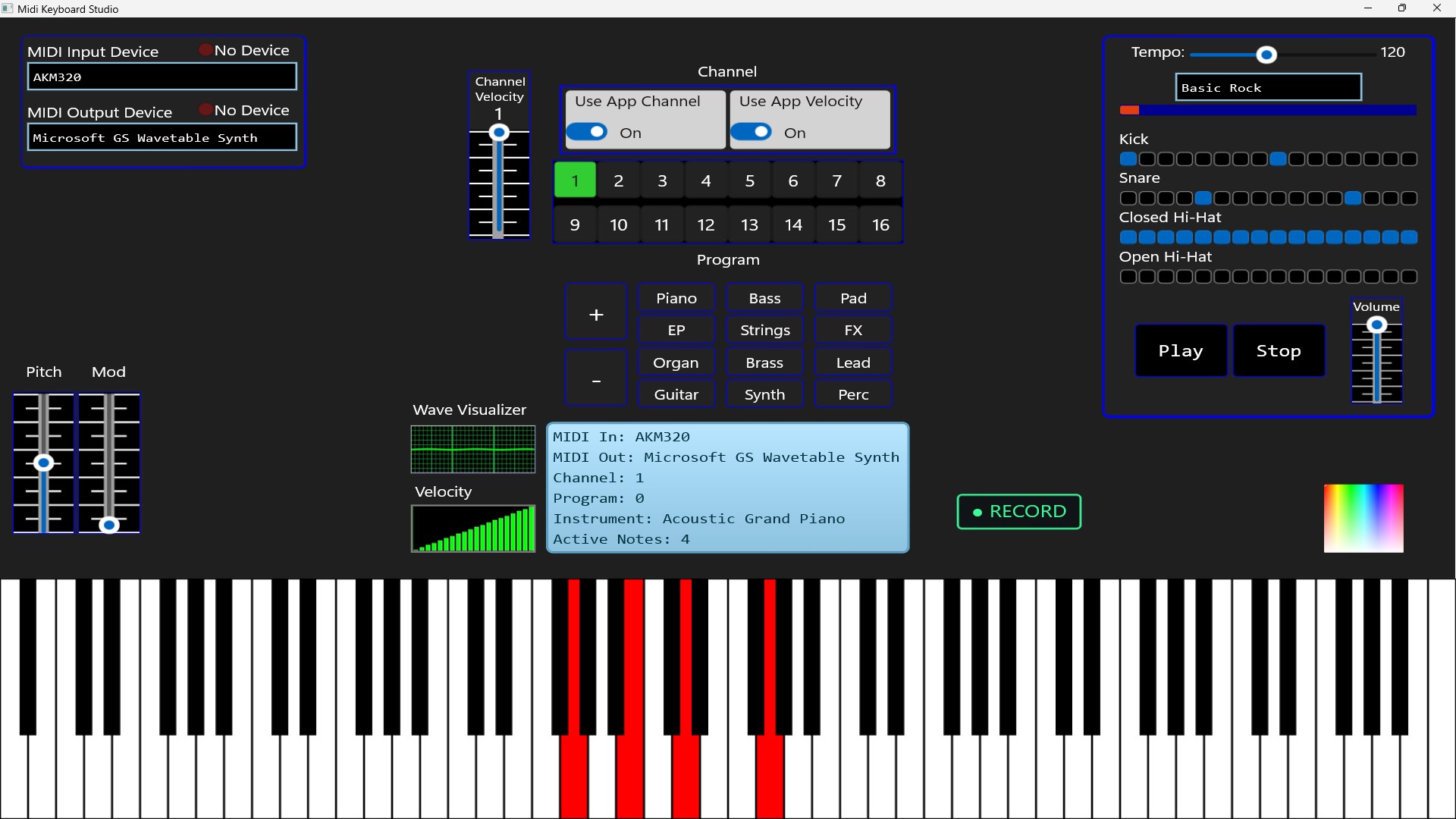The width and height of the screenshot is (1456, 819).
Task: Click the Channel Velocity slider handle
Action: (498, 133)
